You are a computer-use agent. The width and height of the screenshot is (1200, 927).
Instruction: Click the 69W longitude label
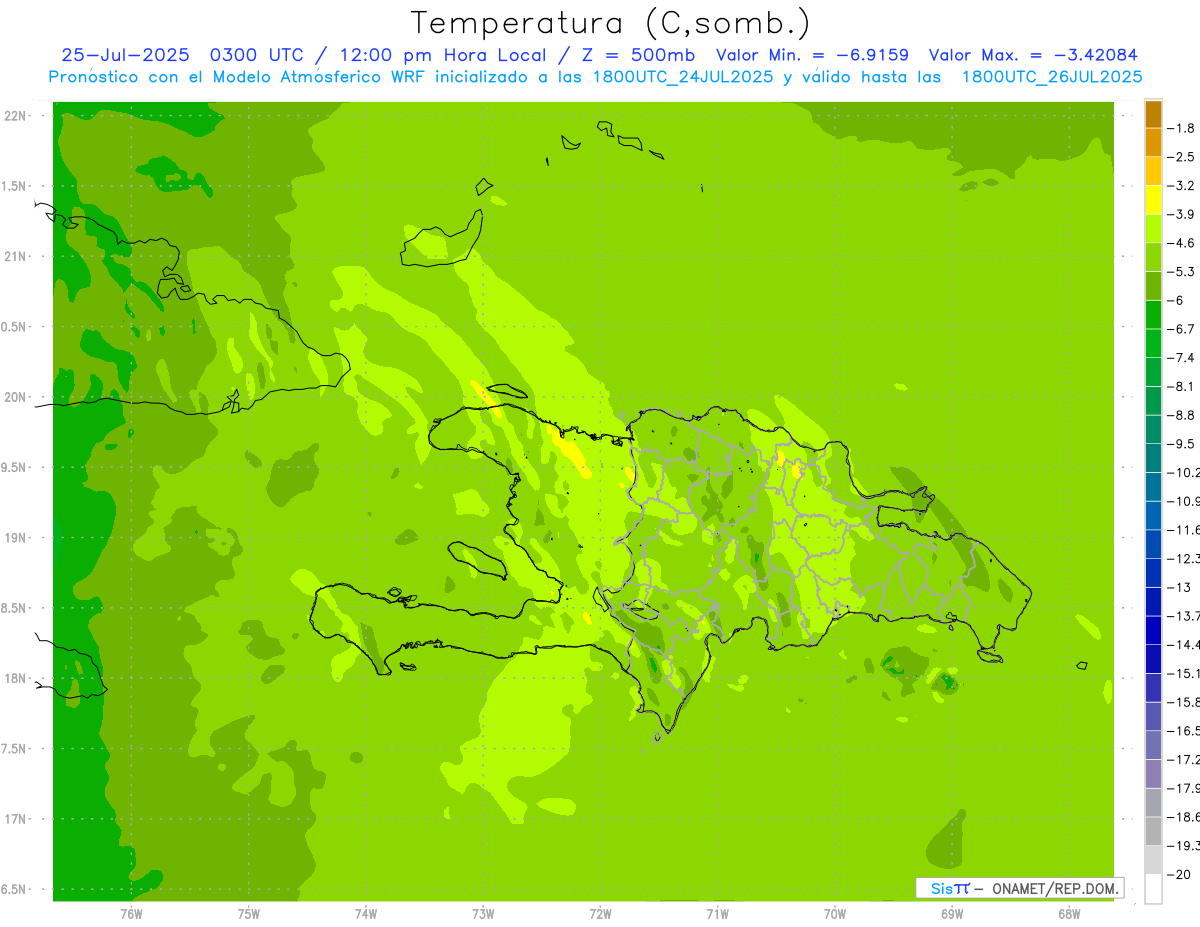pyautogui.click(x=952, y=914)
